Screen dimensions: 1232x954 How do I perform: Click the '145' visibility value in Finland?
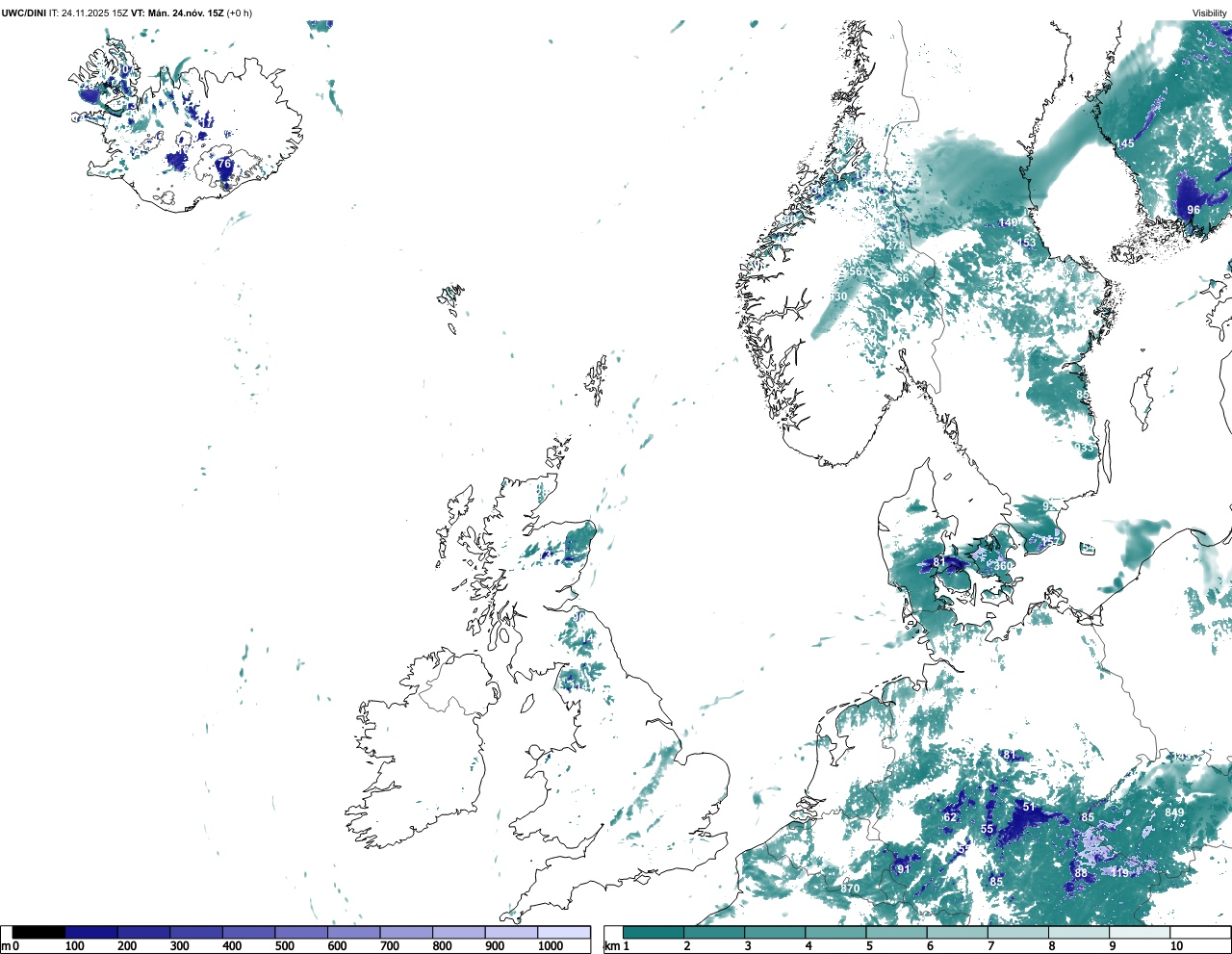pos(1124,143)
